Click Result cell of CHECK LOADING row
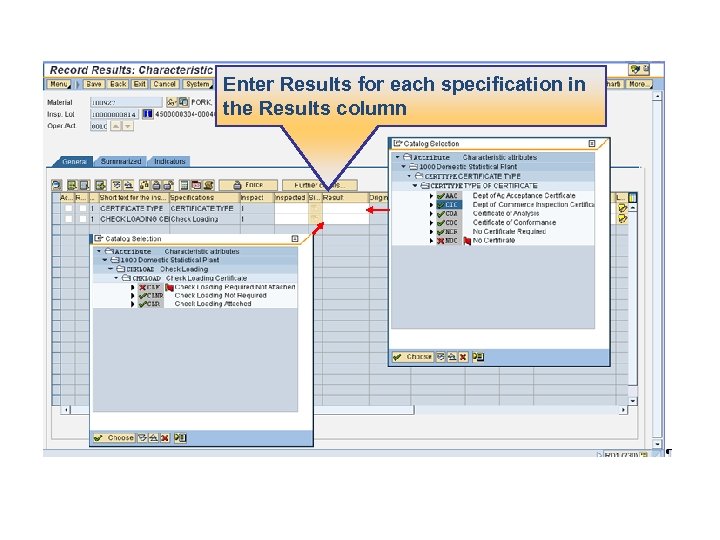The width and height of the screenshot is (720, 540). pos(345,219)
